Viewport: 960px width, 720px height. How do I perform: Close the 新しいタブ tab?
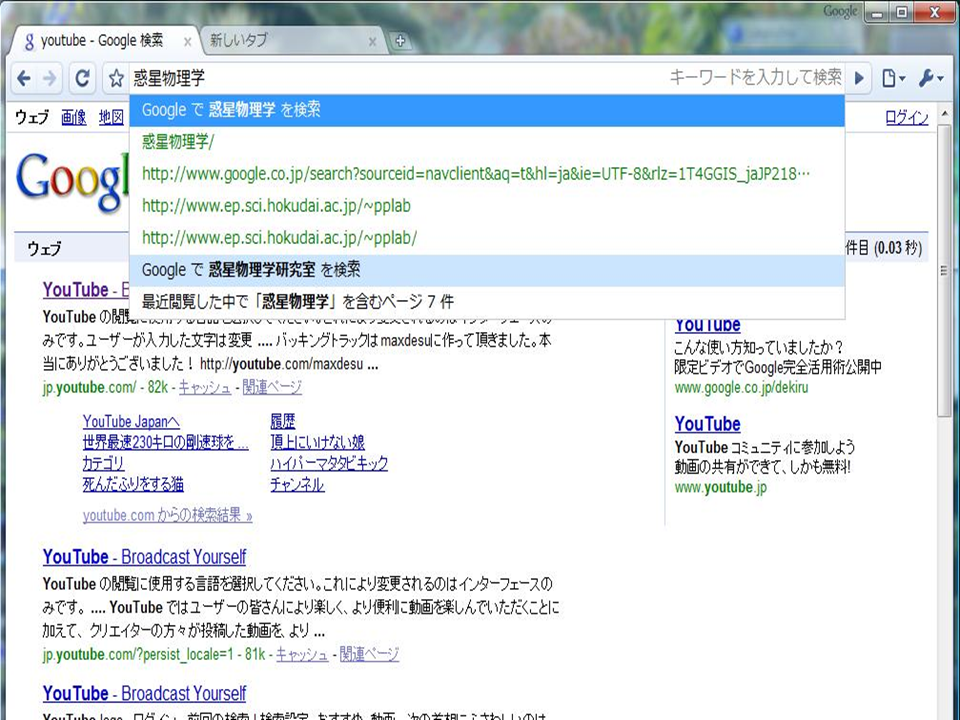372,42
